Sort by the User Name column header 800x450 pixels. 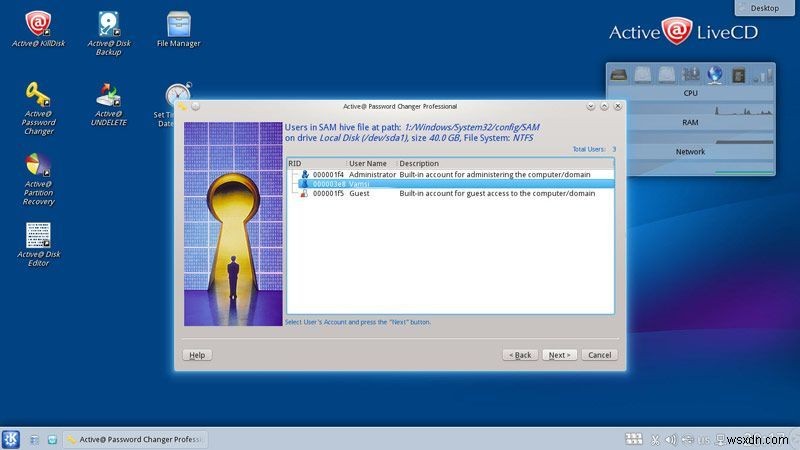click(x=371, y=163)
